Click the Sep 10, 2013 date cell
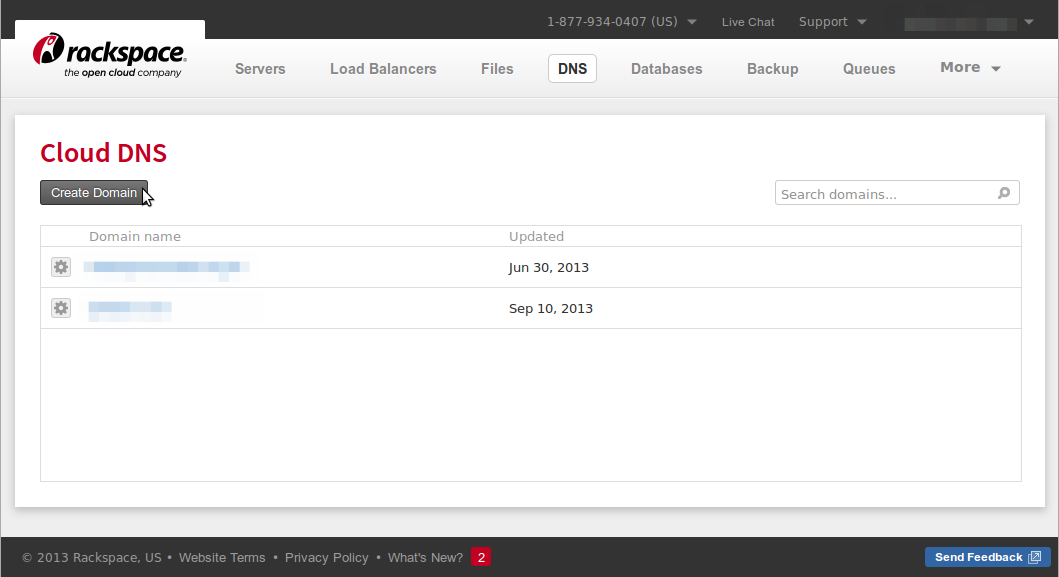The height and width of the screenshot is (577, 1059). [550, 308]
